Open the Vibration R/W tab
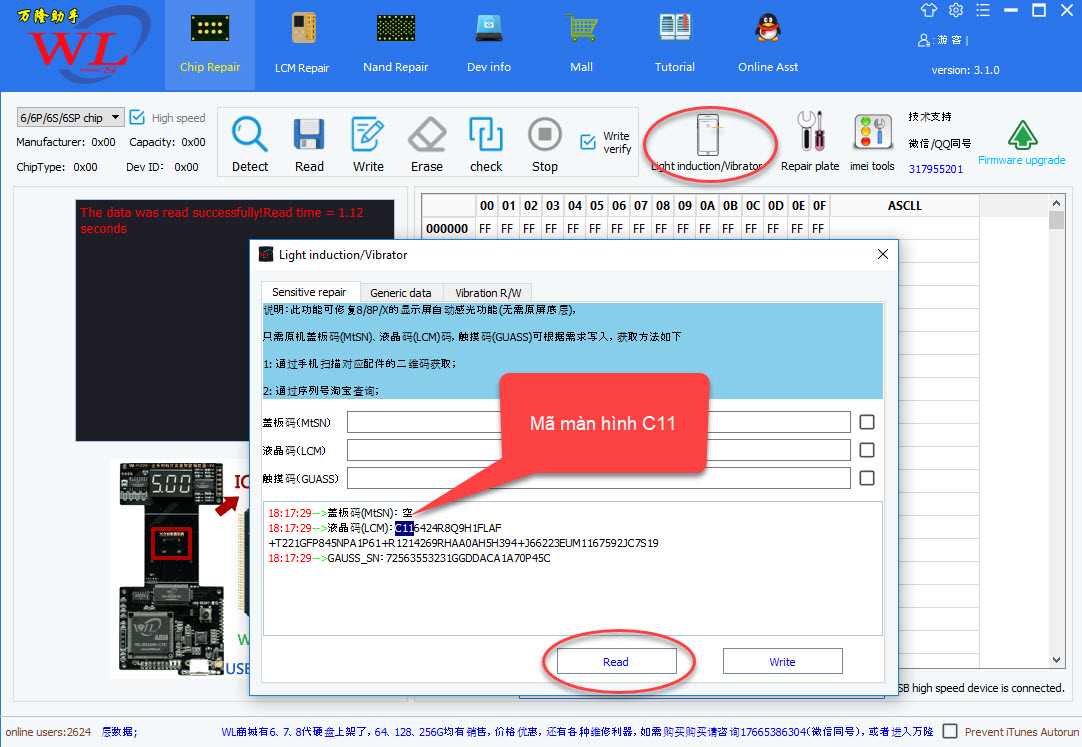The height and width of the screenshot is (747, 1082). point(489,292)
